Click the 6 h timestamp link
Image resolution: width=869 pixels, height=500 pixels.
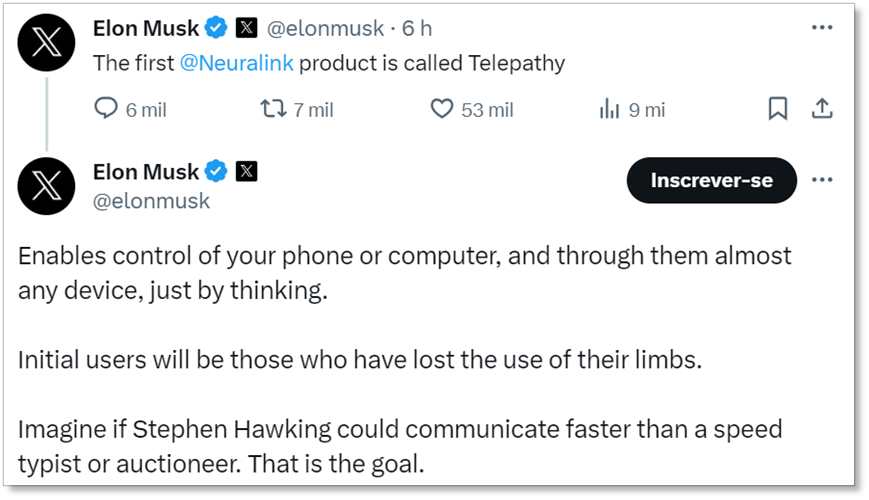click(417, 28)
